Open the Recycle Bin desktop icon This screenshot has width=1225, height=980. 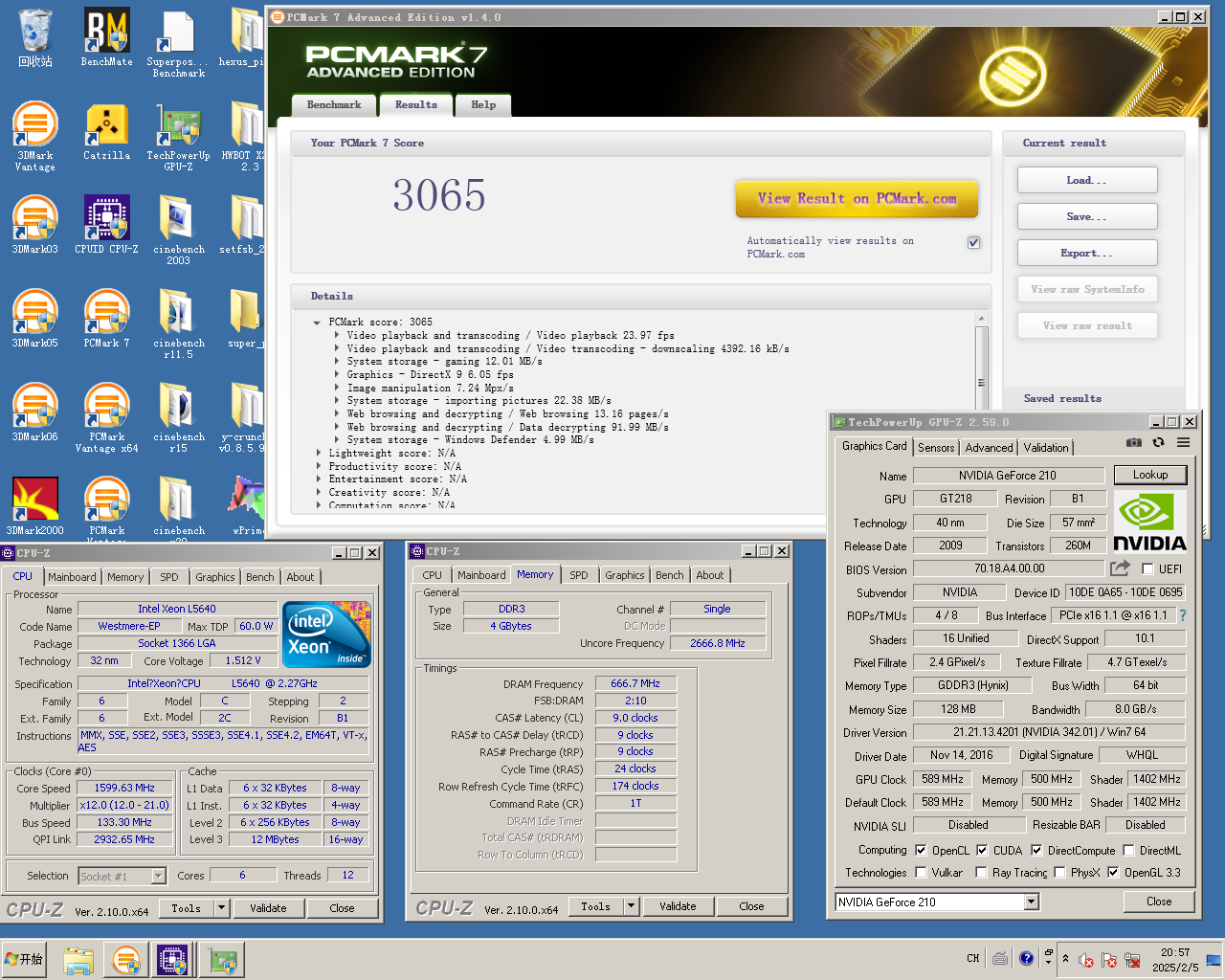[35, 38]
